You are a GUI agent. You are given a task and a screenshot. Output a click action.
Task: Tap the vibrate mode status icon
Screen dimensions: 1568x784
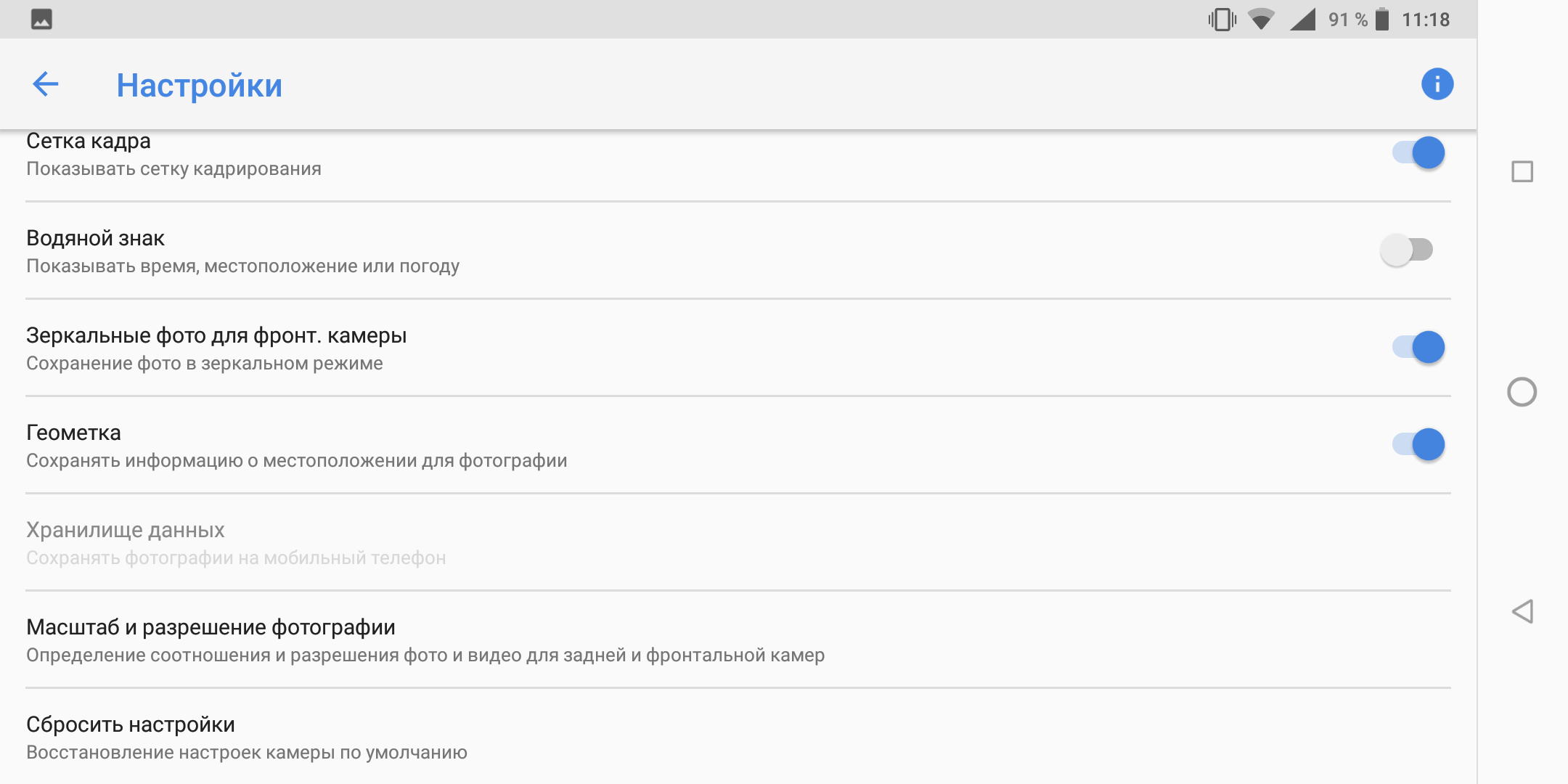[x=1222, y=20]
